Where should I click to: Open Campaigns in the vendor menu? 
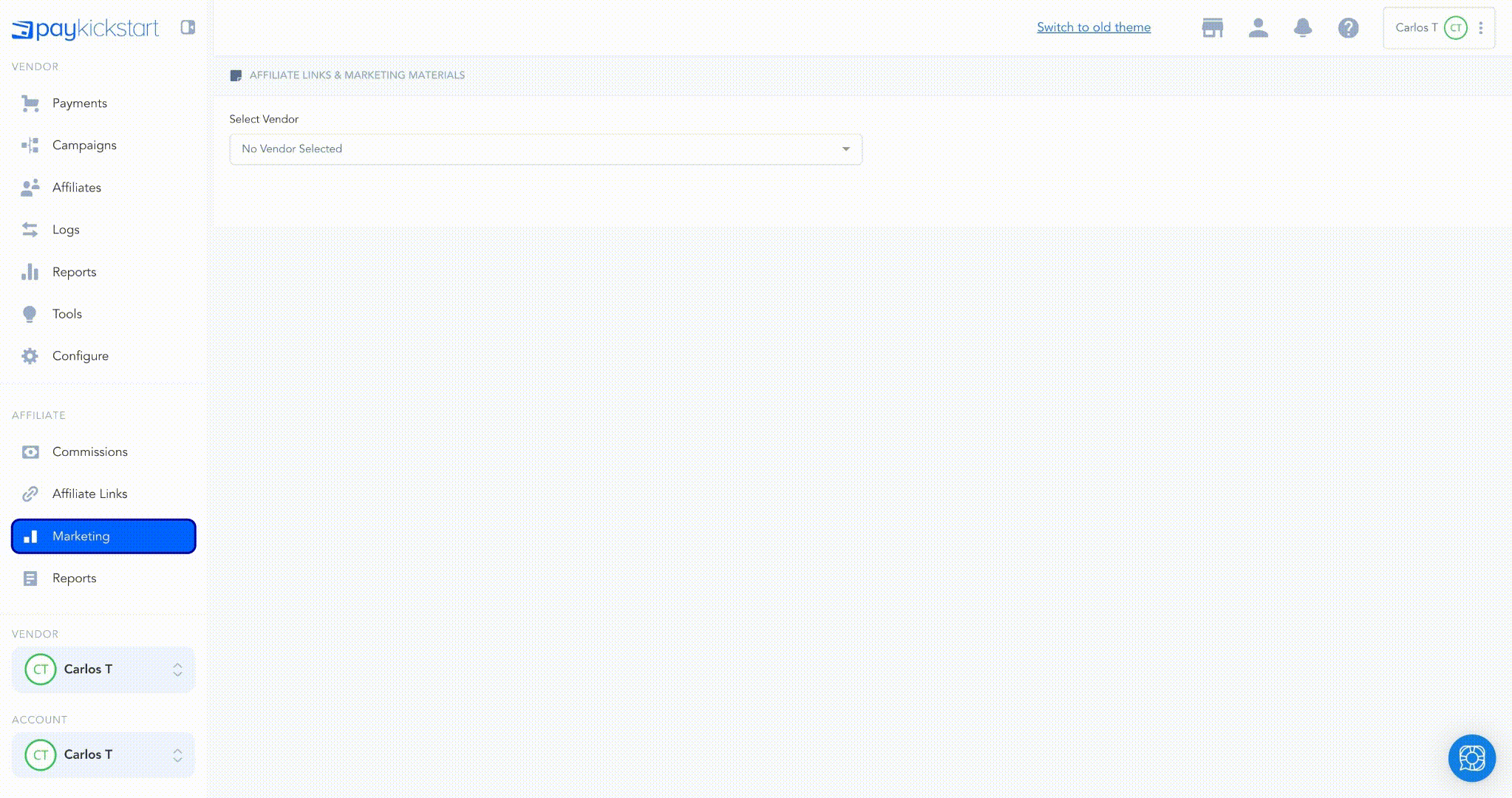pos(84,146)
